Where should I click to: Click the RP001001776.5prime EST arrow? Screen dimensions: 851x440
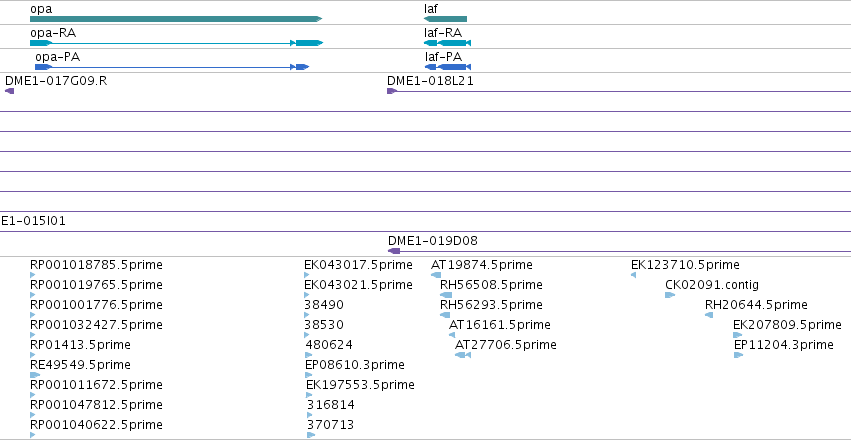(x=33, y=315)
